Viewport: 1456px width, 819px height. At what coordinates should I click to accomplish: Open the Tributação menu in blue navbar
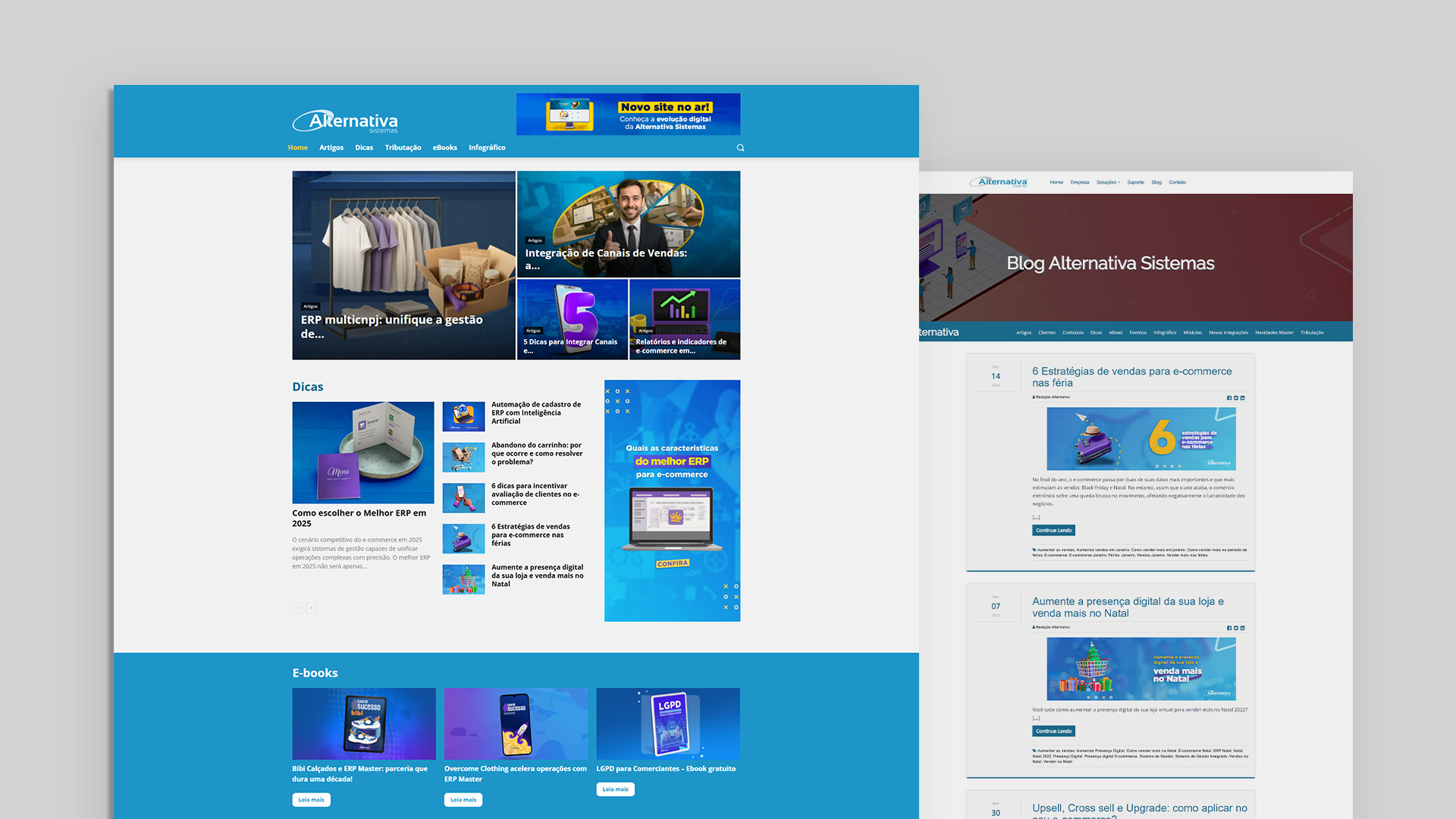point(403,148)
